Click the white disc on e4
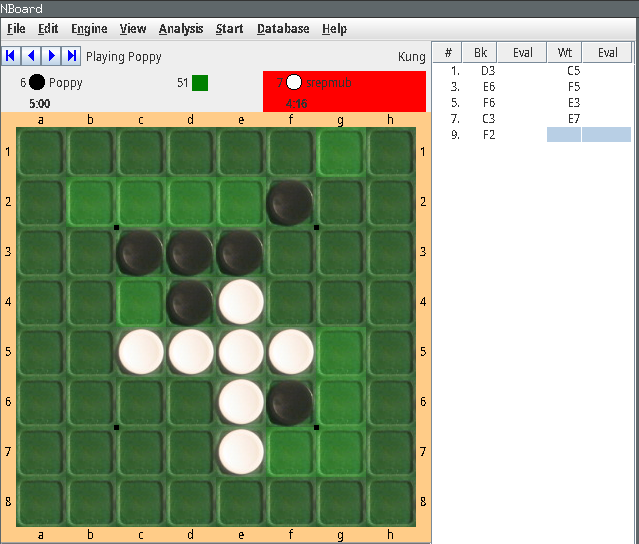The width and height of the screenshot is (639, 544). pos(241,302)
